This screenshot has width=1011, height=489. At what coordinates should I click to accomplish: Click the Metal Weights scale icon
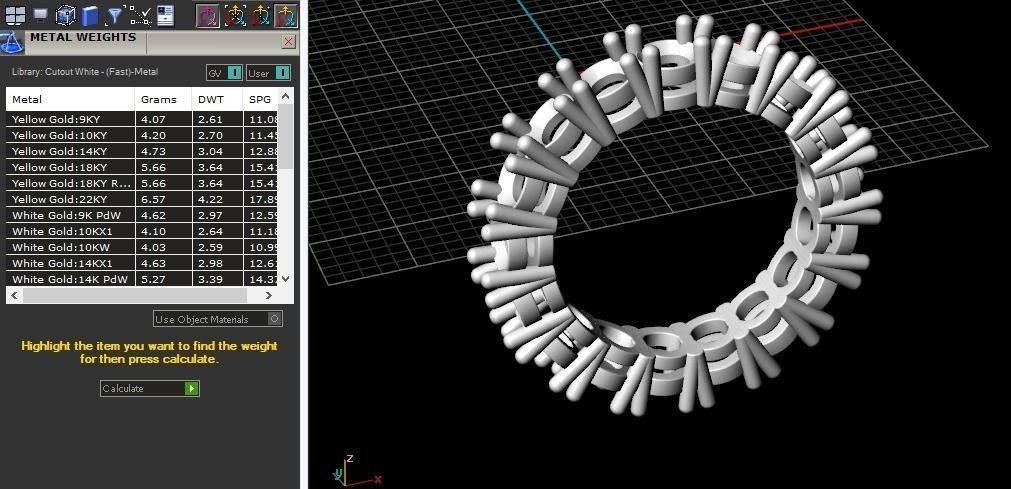pos(12,43)
